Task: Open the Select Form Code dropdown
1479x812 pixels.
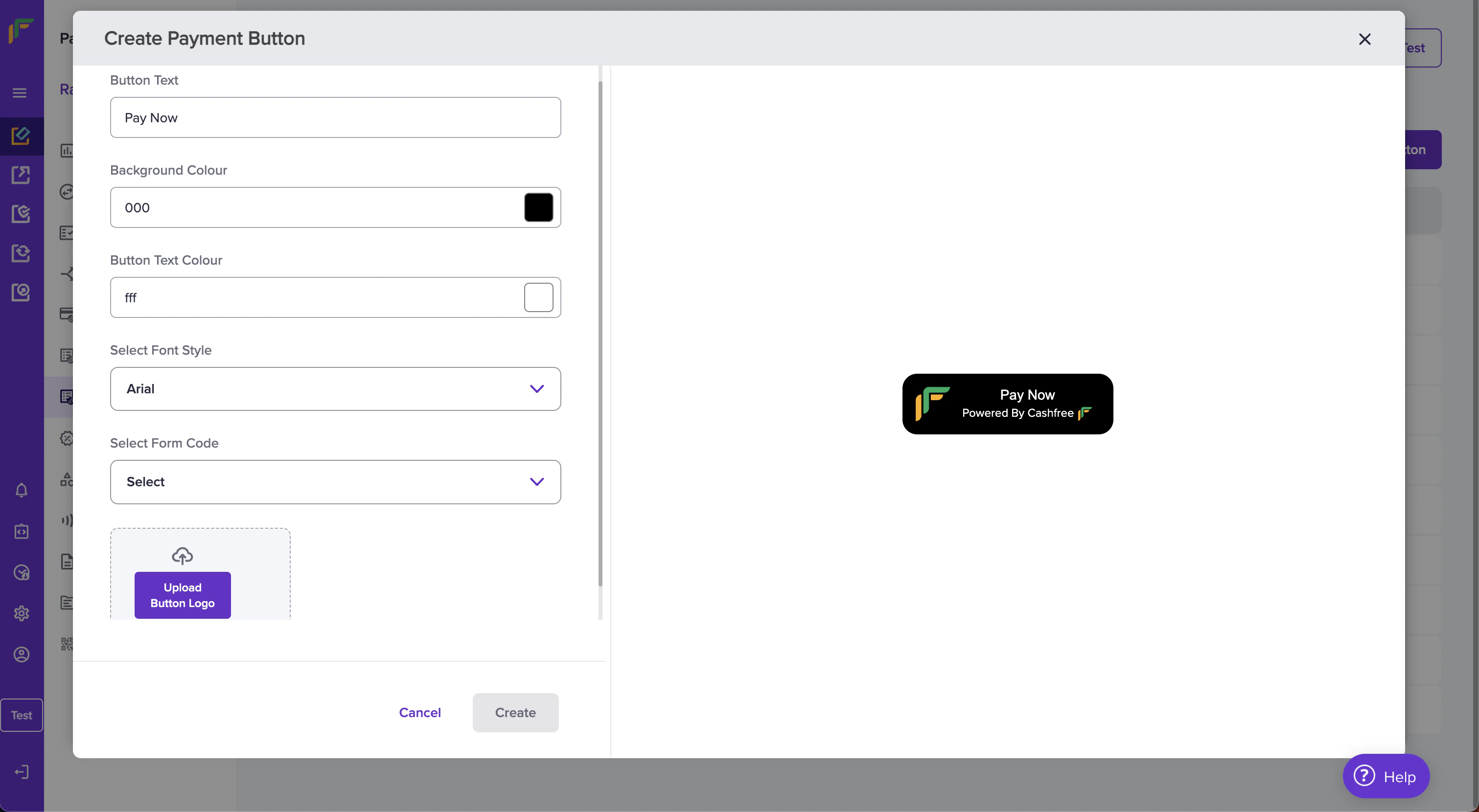Action: (x=335, y=481)
